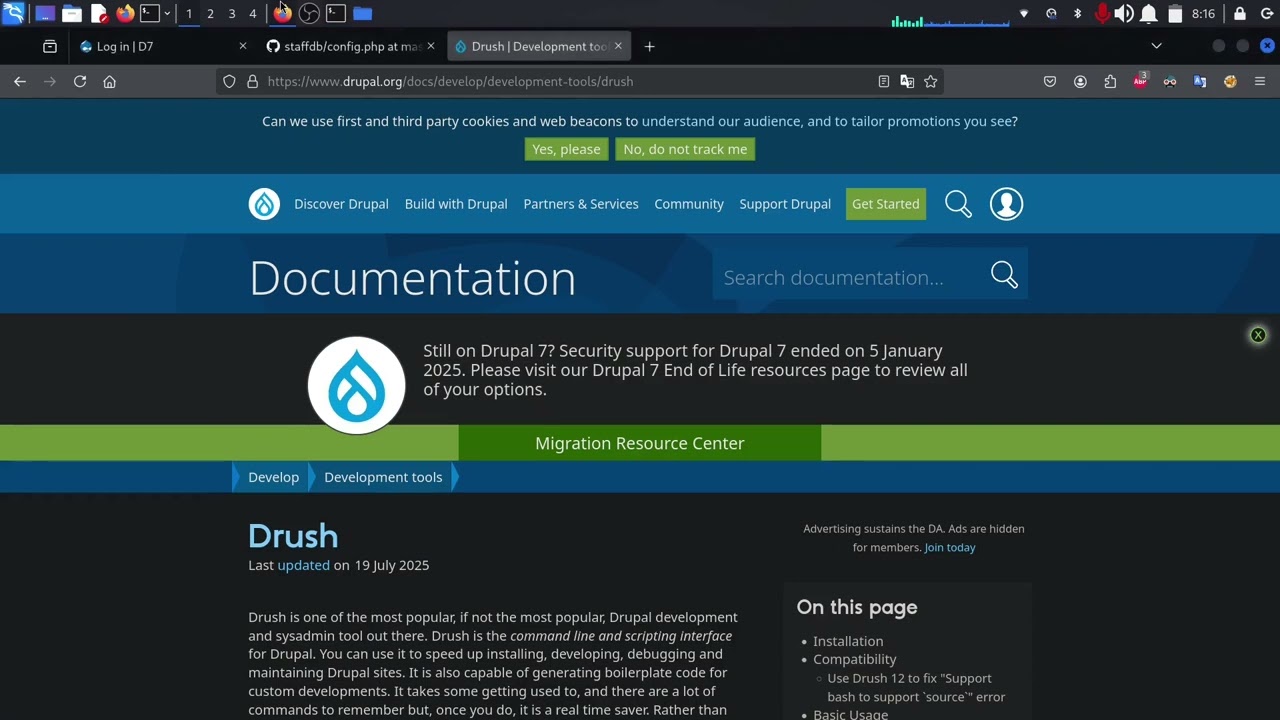Open the Support Drupal menu

tap(785, 204)
